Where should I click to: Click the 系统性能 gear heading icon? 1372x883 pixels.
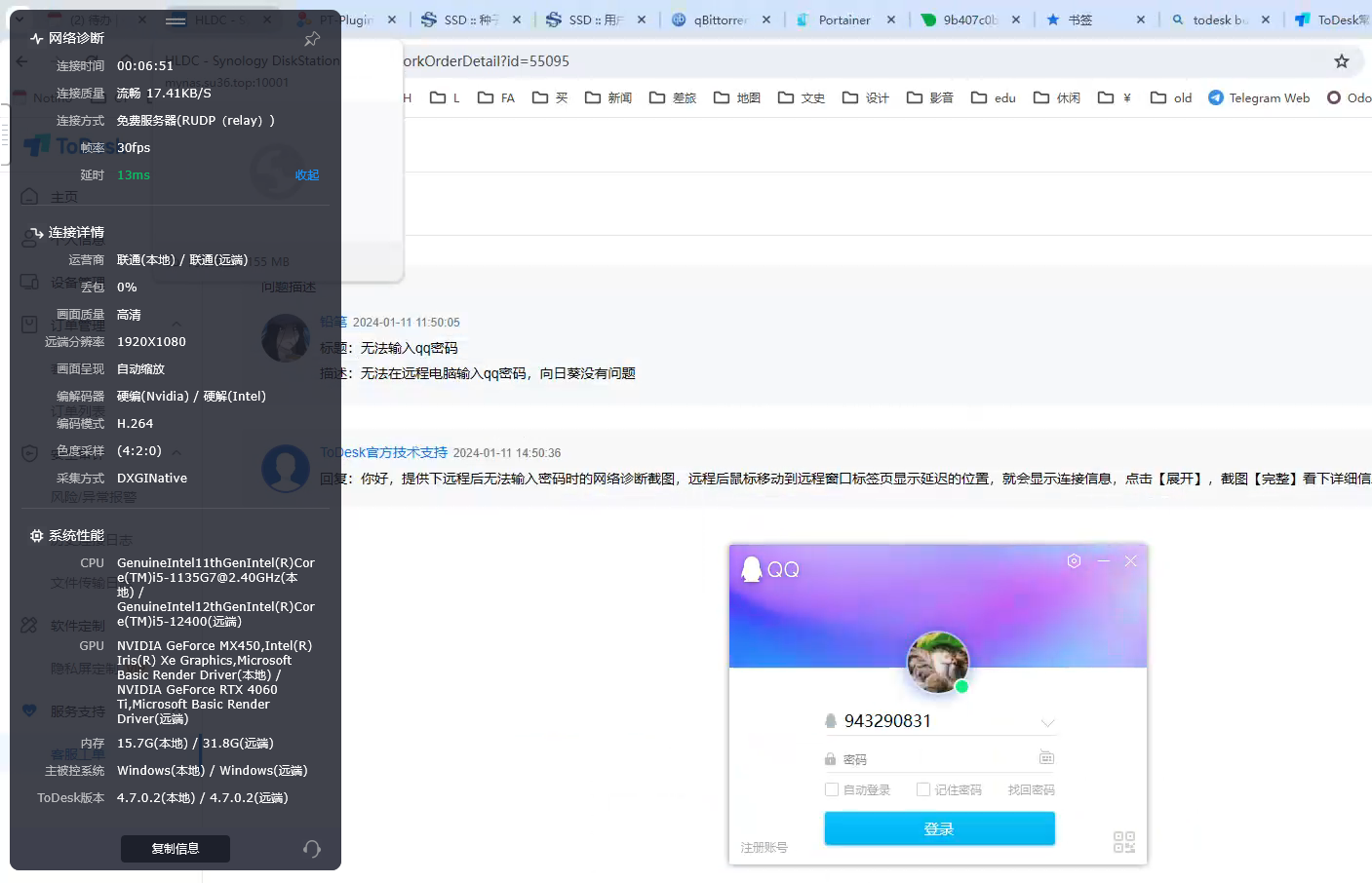tap(36, 536)
